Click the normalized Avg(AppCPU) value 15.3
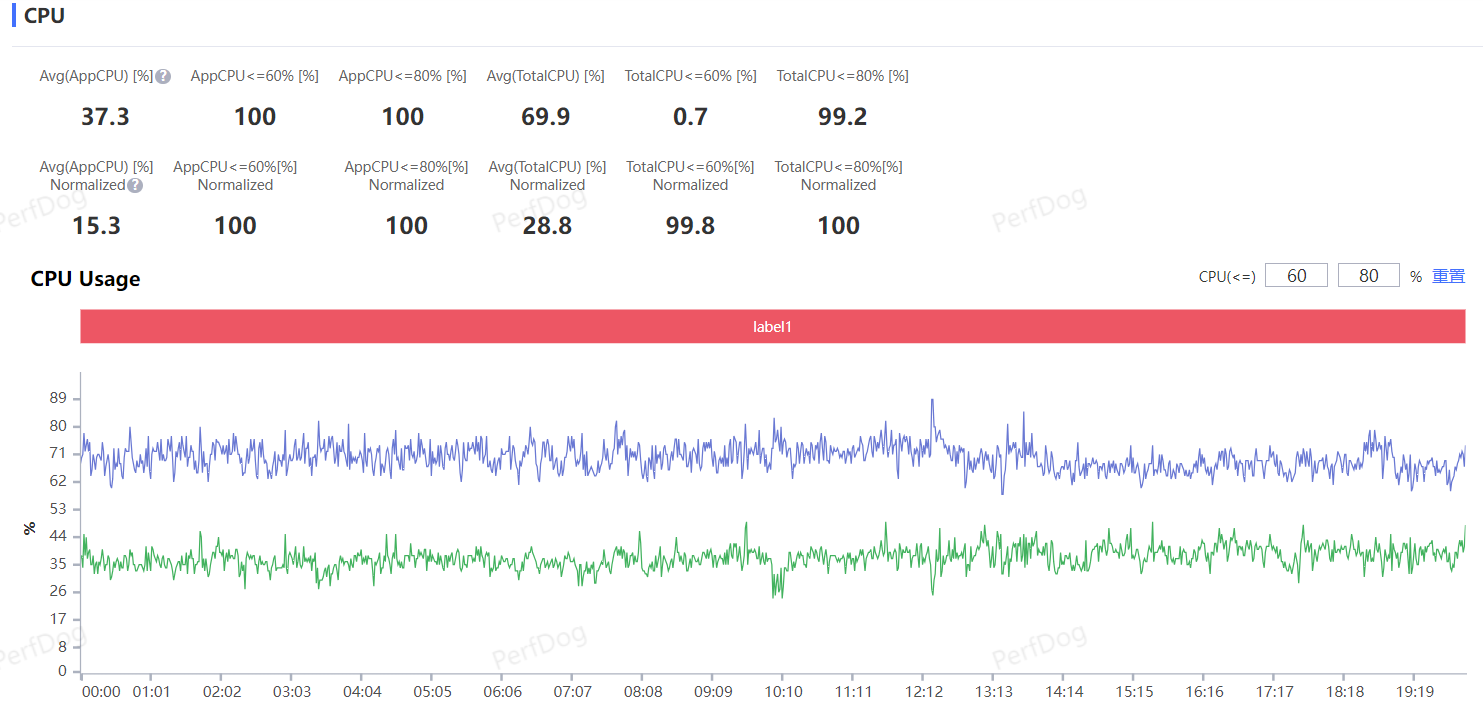Screen dimensions: 1483x702 point(96,226)
